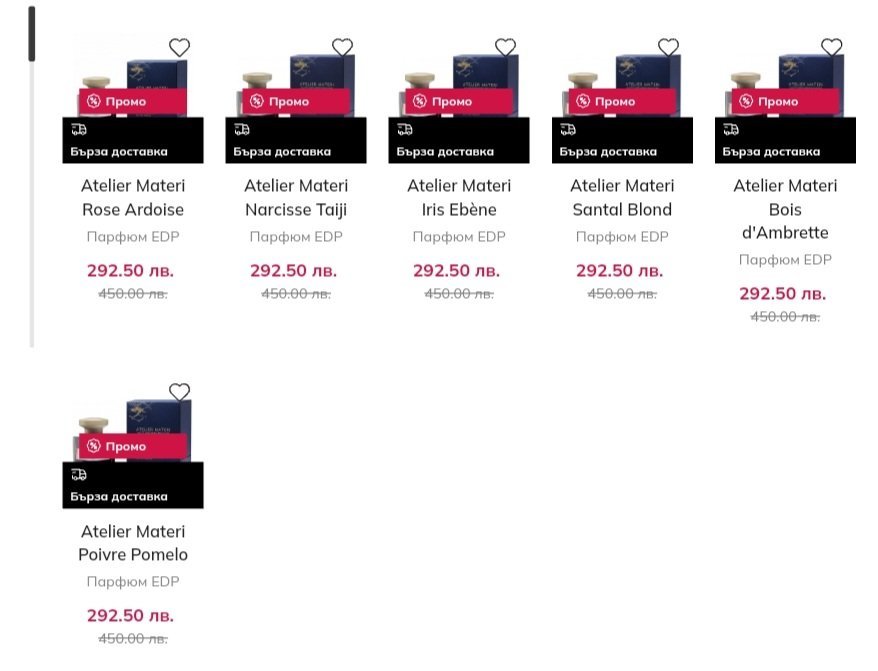Click 292.50 лв. price of Poivre Pomelo
878x671 pixels.
tap(130, 615)
